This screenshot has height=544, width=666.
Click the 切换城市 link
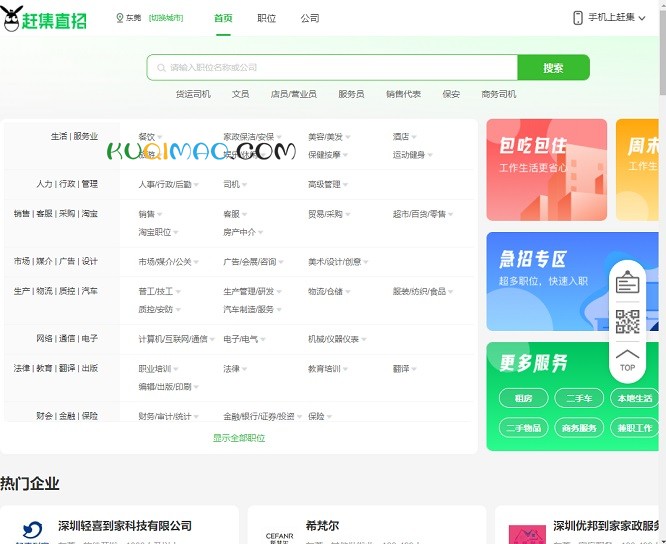(166, 18)
